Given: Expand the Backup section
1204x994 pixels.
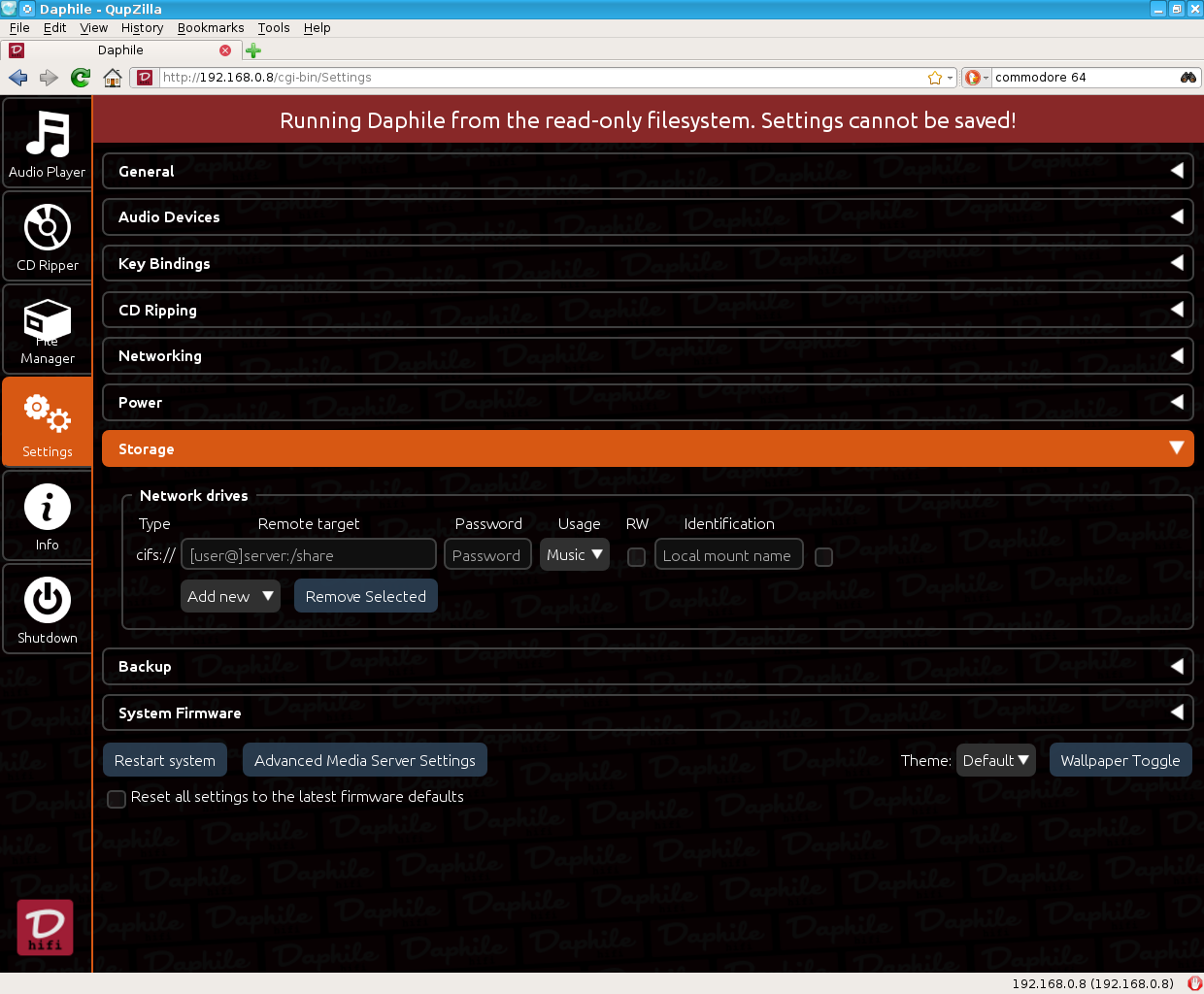Looking at the screenshot, I should (x=648, y=667).
